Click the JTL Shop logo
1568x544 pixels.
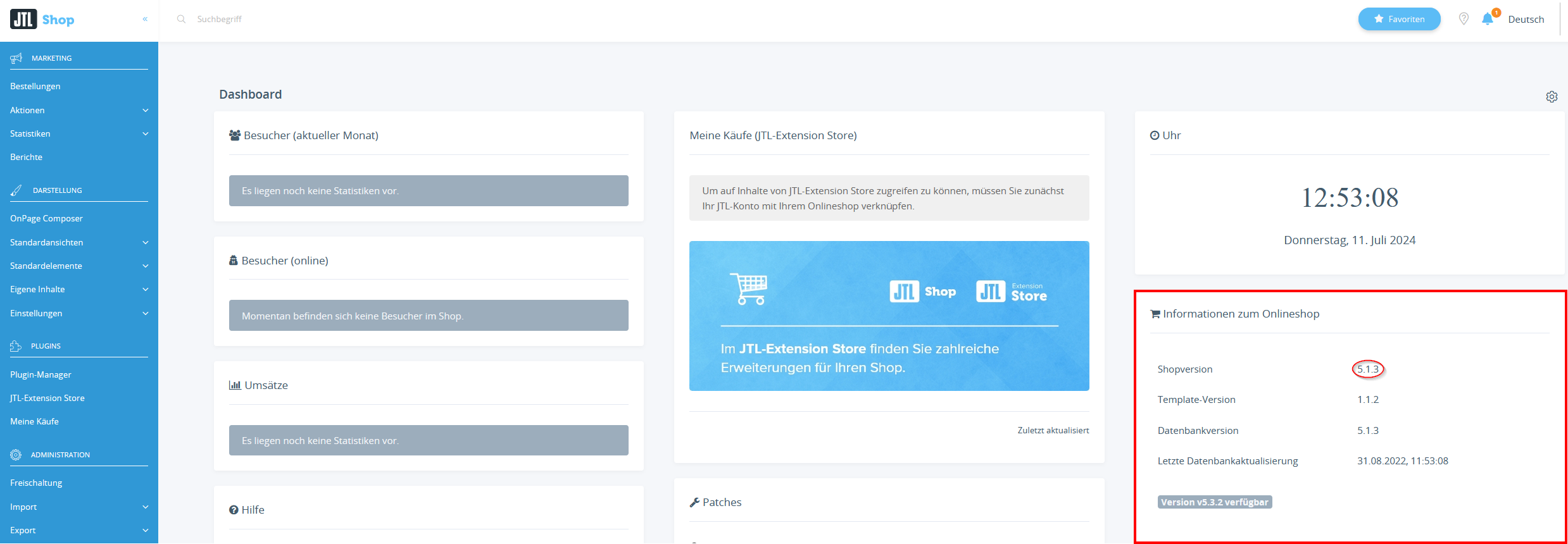42,20
